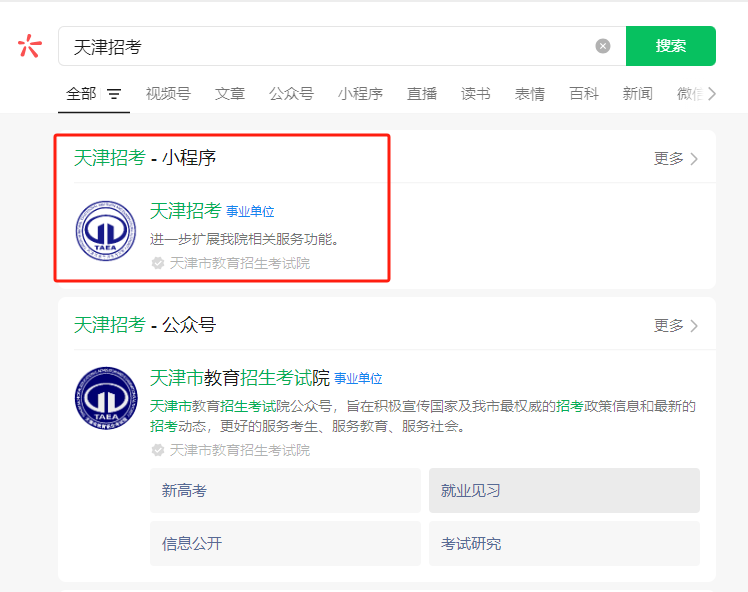Open the 考试研究 menu button

coord(564,543)
